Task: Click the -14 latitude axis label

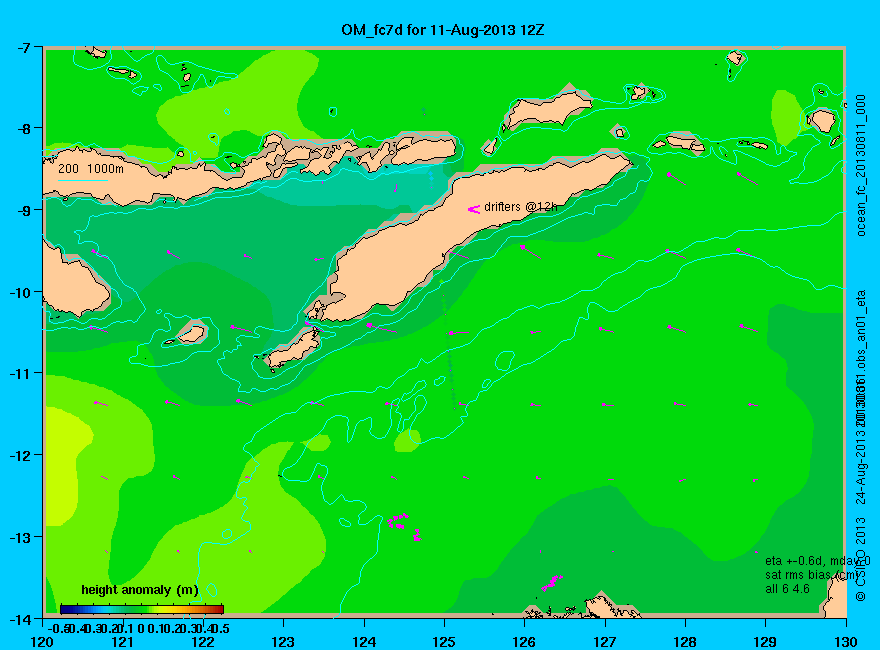Action: [x=20, y=619]
